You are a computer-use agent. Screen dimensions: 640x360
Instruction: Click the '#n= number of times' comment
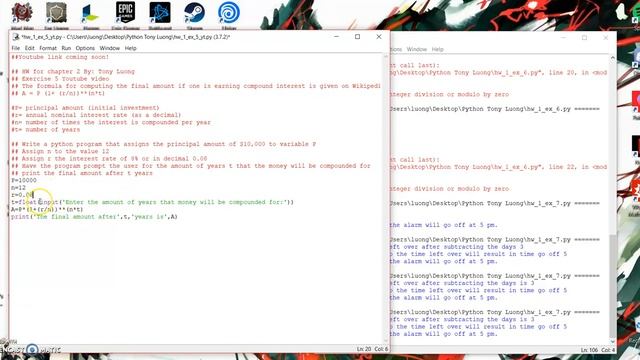pos(111,122)
